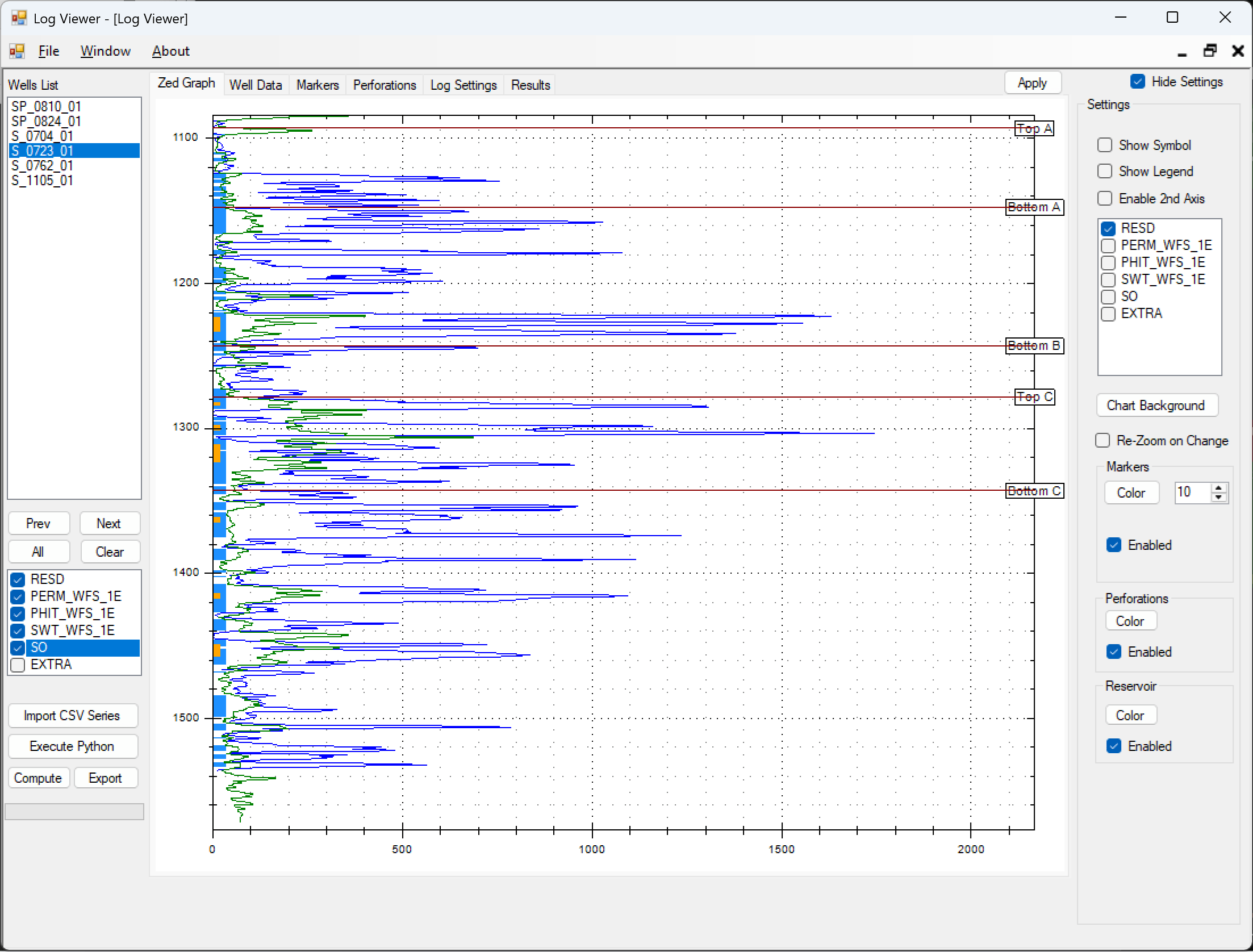Click the Bottom C marker label
Viewport: 1253px width, 952px height.
1034,491
